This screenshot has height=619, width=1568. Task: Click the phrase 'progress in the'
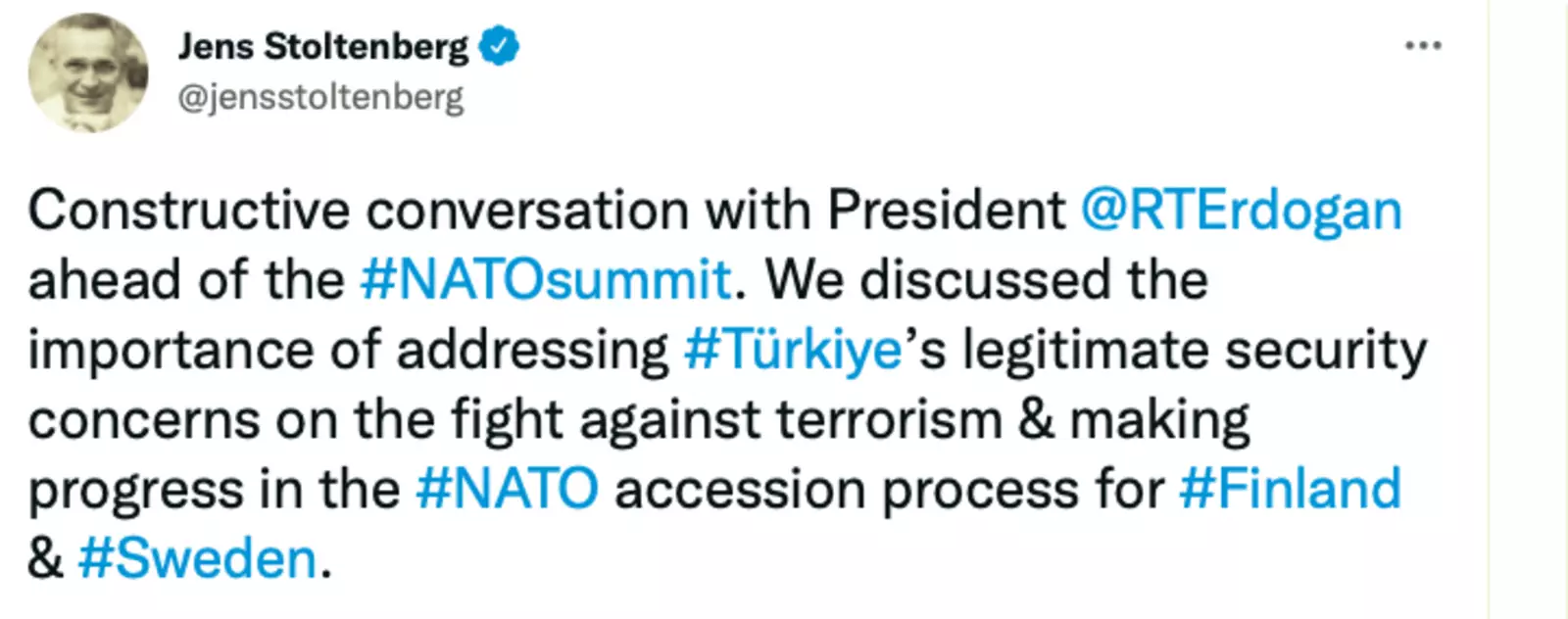click(214, 489)
